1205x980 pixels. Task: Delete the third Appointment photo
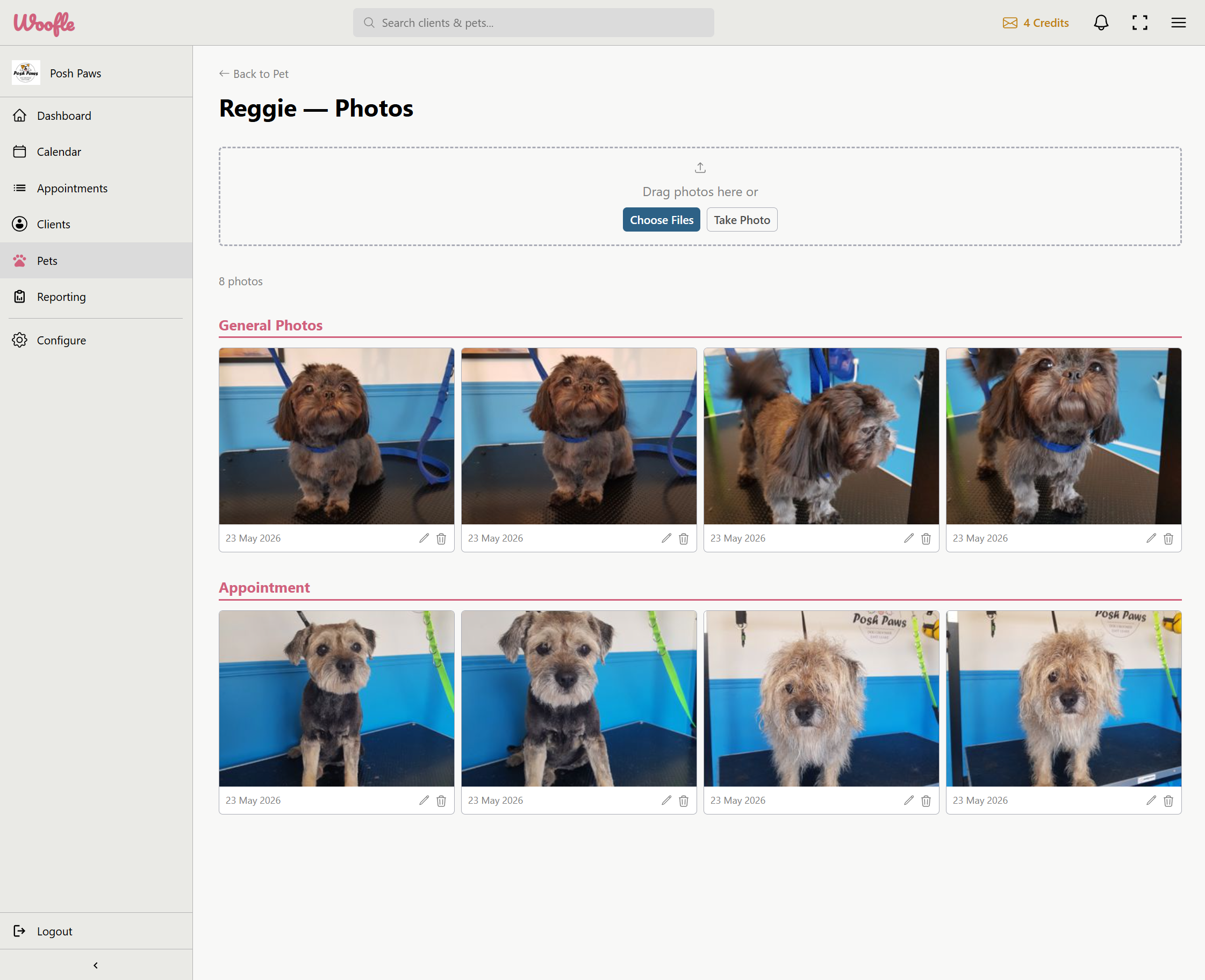pos(926,801)
